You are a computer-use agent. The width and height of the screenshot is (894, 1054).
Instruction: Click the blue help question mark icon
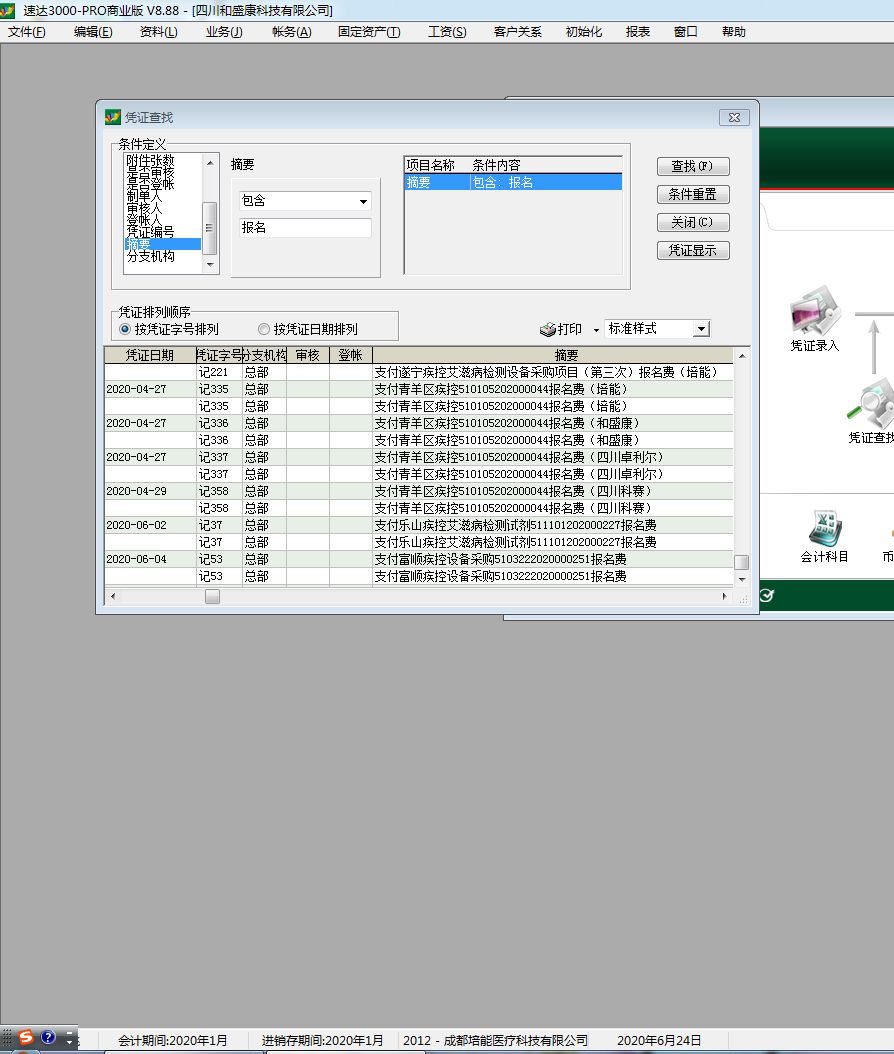[x=48, y=1037]
